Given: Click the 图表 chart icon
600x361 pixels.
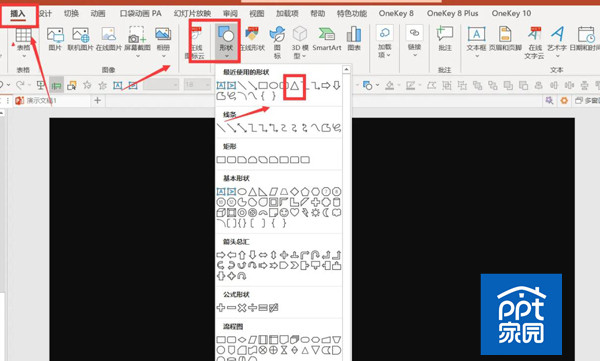Looking at the screenshot, I should [x=354, y=35].
